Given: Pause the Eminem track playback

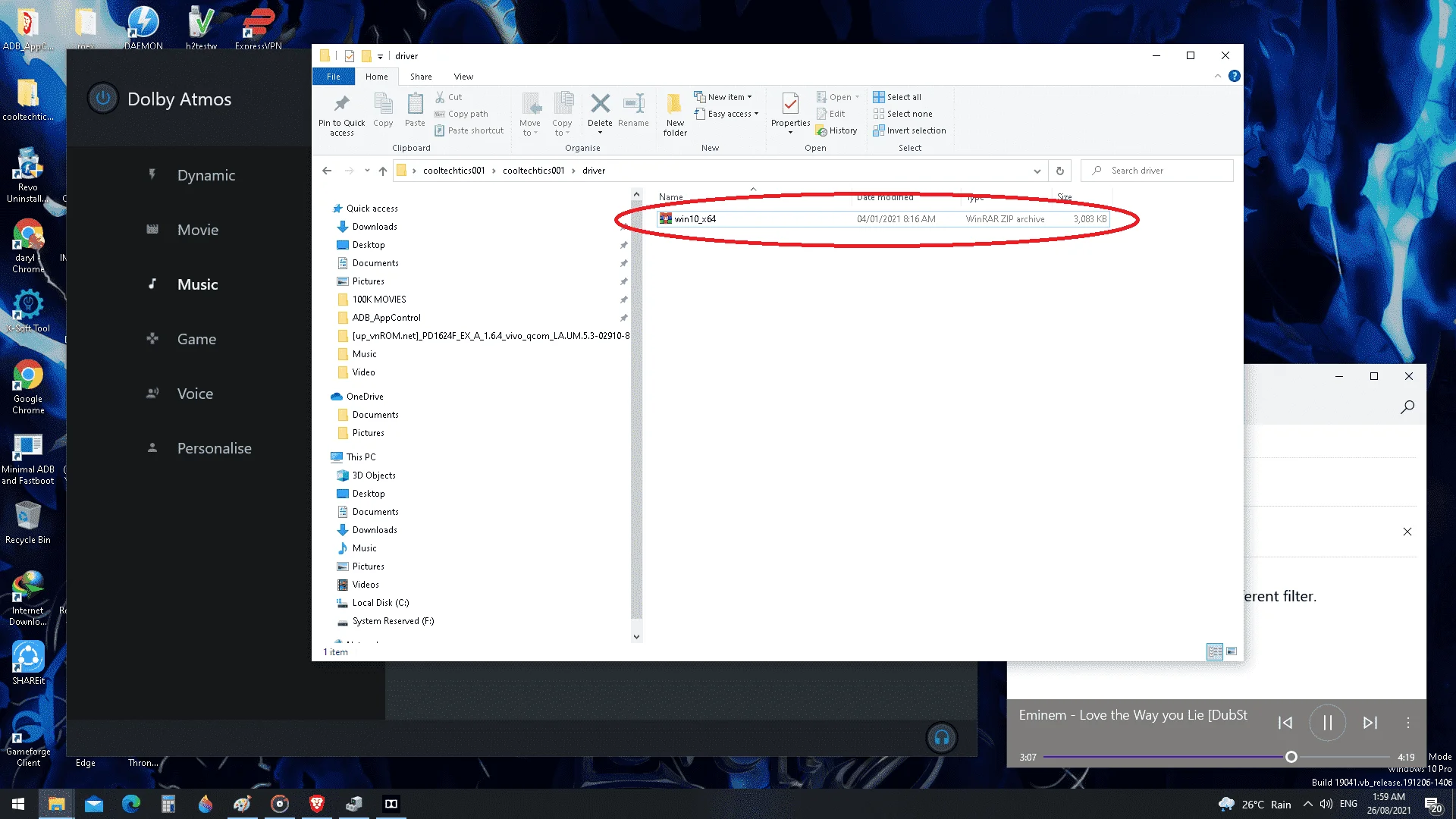Looking at the screenshot, I should [1328, 723].
